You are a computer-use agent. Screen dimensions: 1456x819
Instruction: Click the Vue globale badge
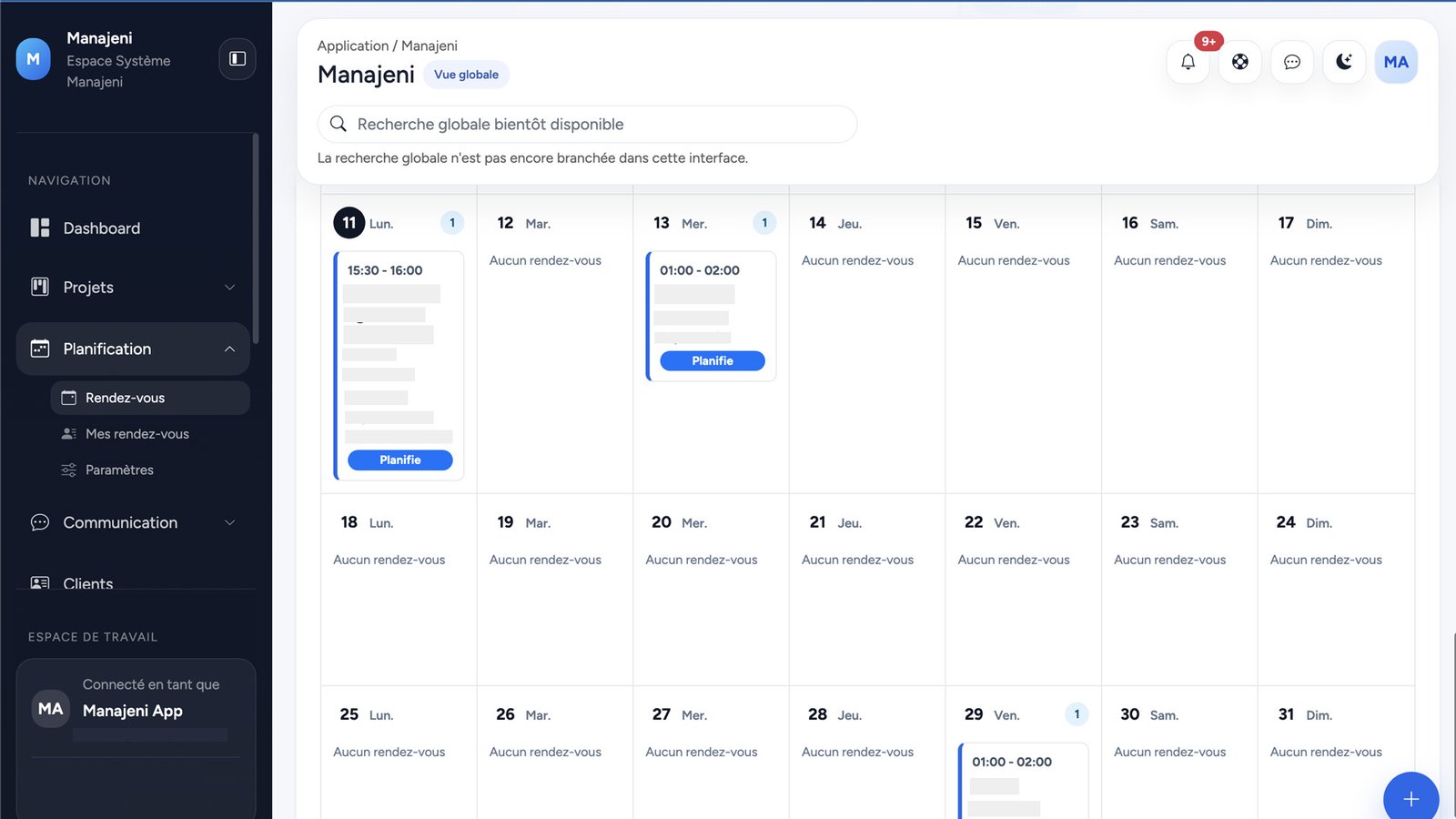[466, 75]
